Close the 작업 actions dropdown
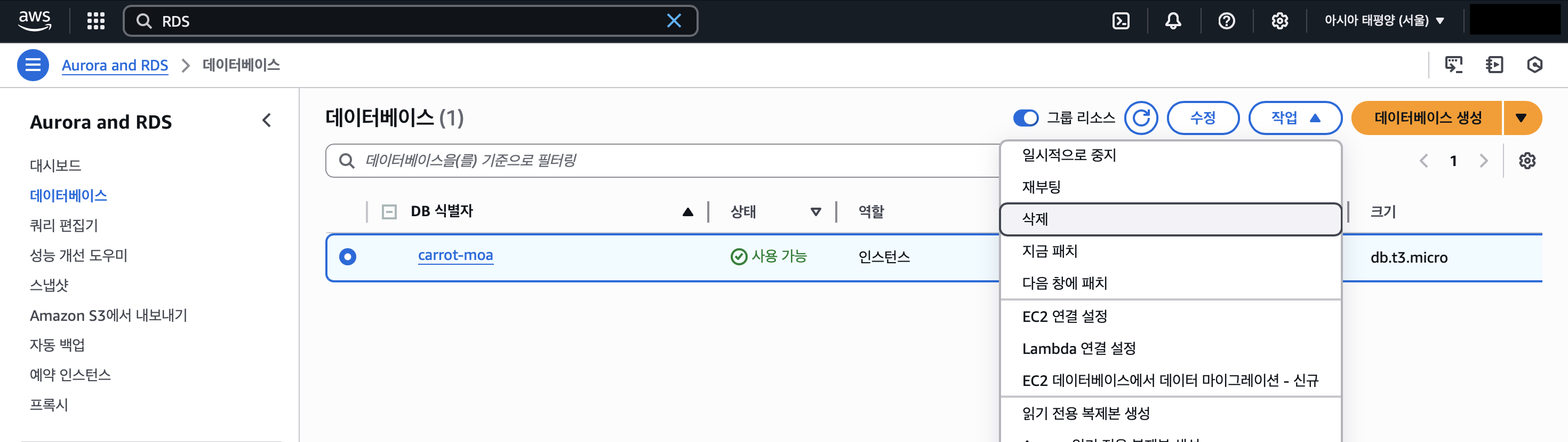The height and width of the screenshot is (442, 1568). tap(1295, 117)
